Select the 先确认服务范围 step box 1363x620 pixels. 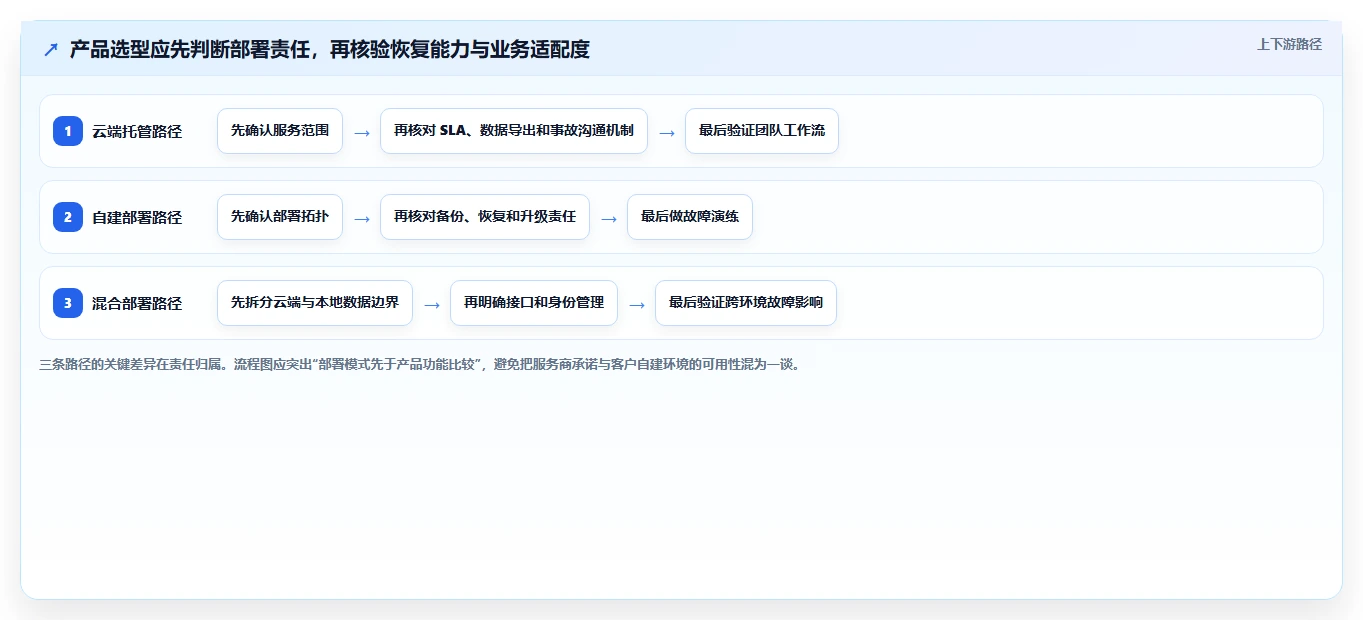click(x=280, y=131)
